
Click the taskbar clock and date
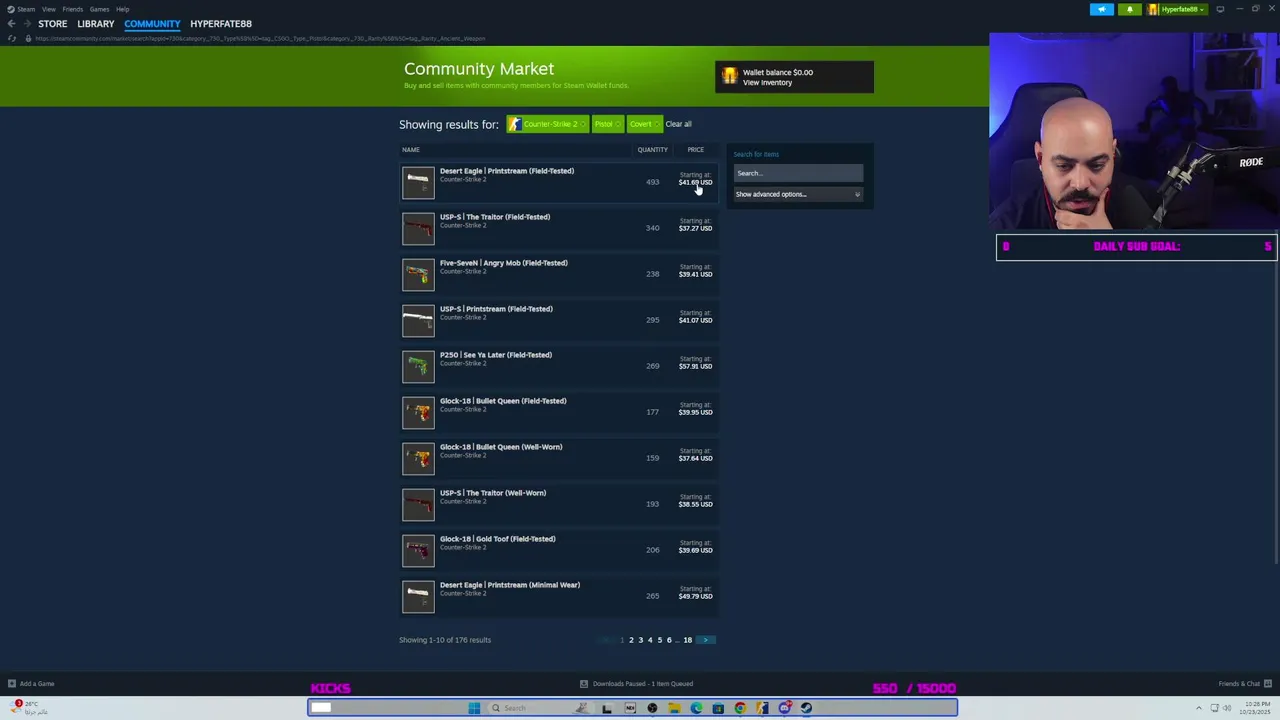[x=1256, y=708]
